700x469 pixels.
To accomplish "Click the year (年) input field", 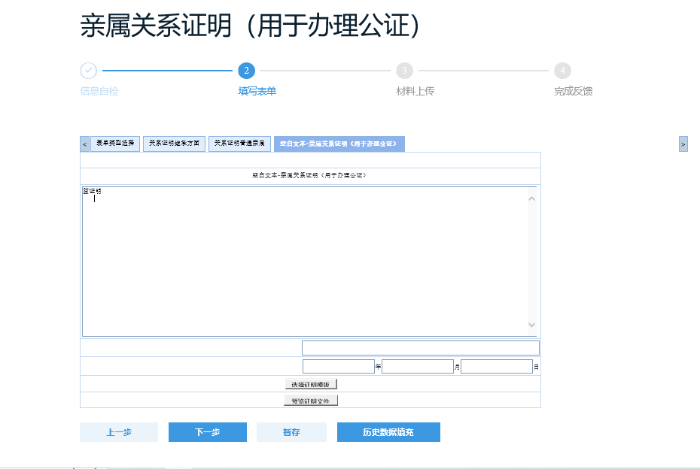I will coord(338,367).
